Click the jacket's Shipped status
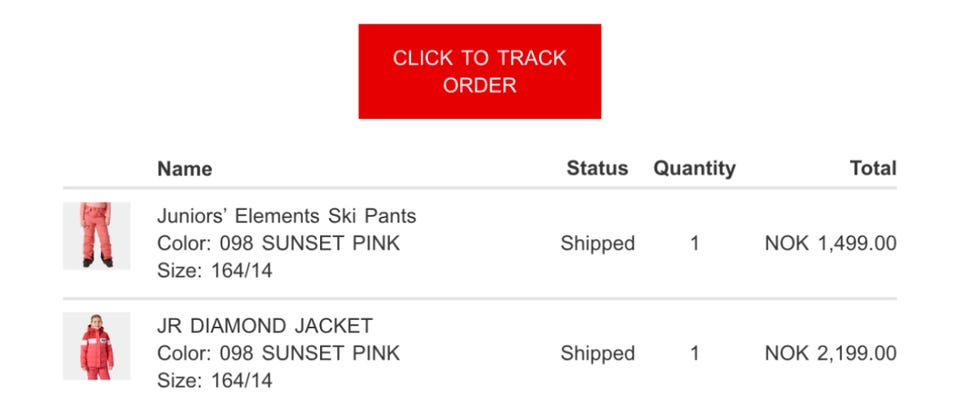 point(597,353)
